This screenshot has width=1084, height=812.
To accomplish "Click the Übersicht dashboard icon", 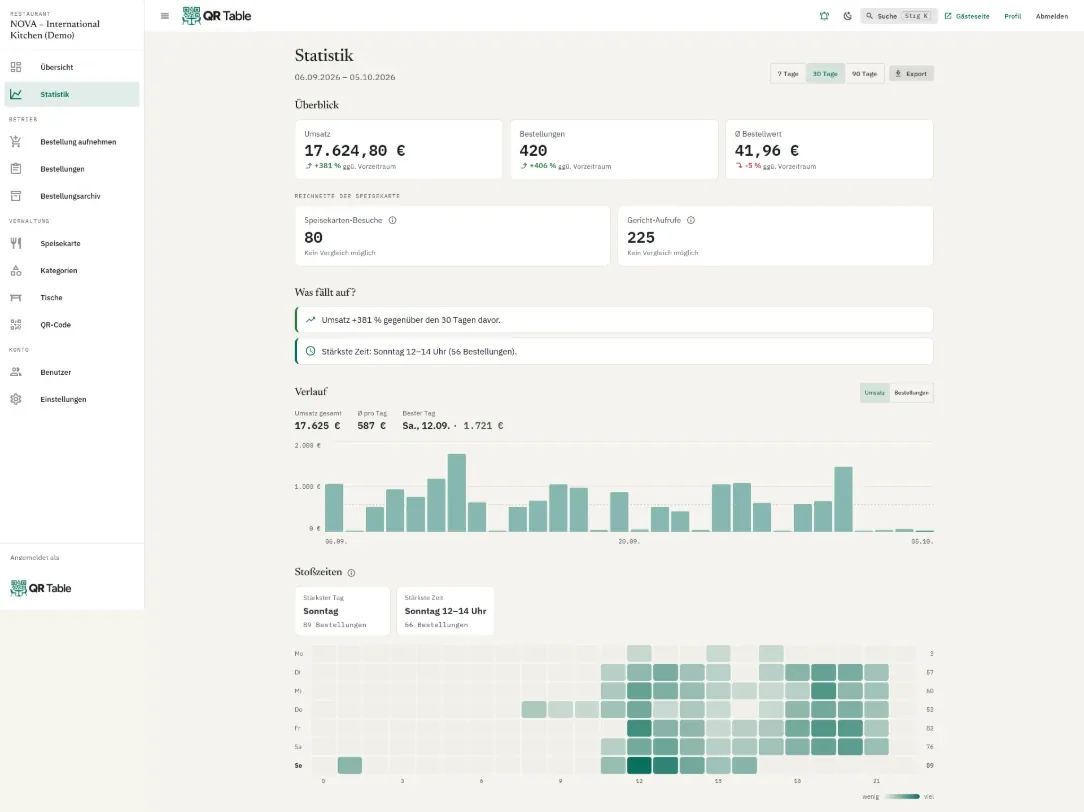I will coord(16,67).
